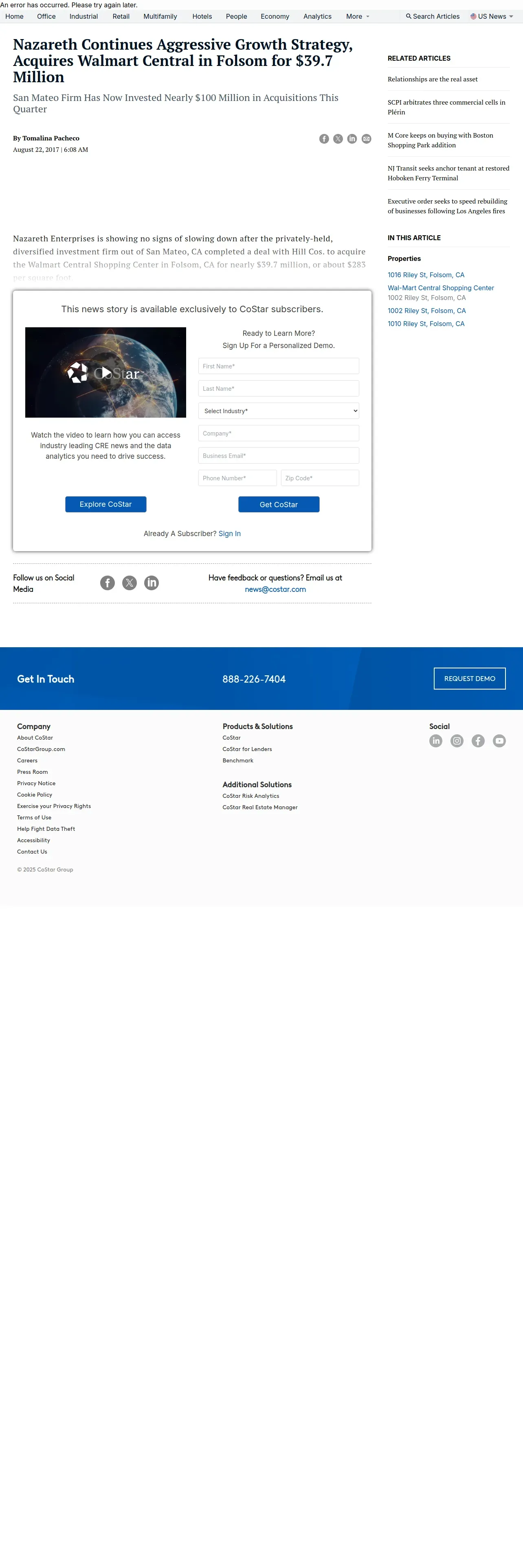Open Wal-Mart Central Shopping Center link
Screen dimensions: 523x1568
[x=441, y=288]
